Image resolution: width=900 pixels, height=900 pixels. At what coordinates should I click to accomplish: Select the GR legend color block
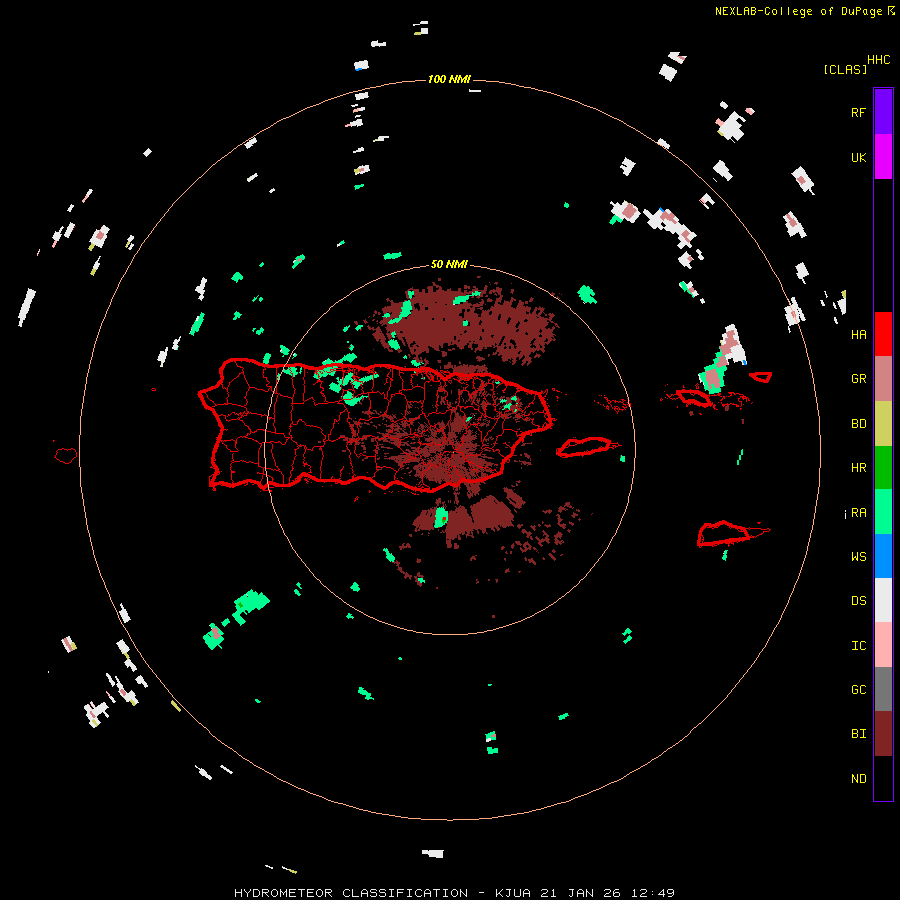click(x=883, y=379)
